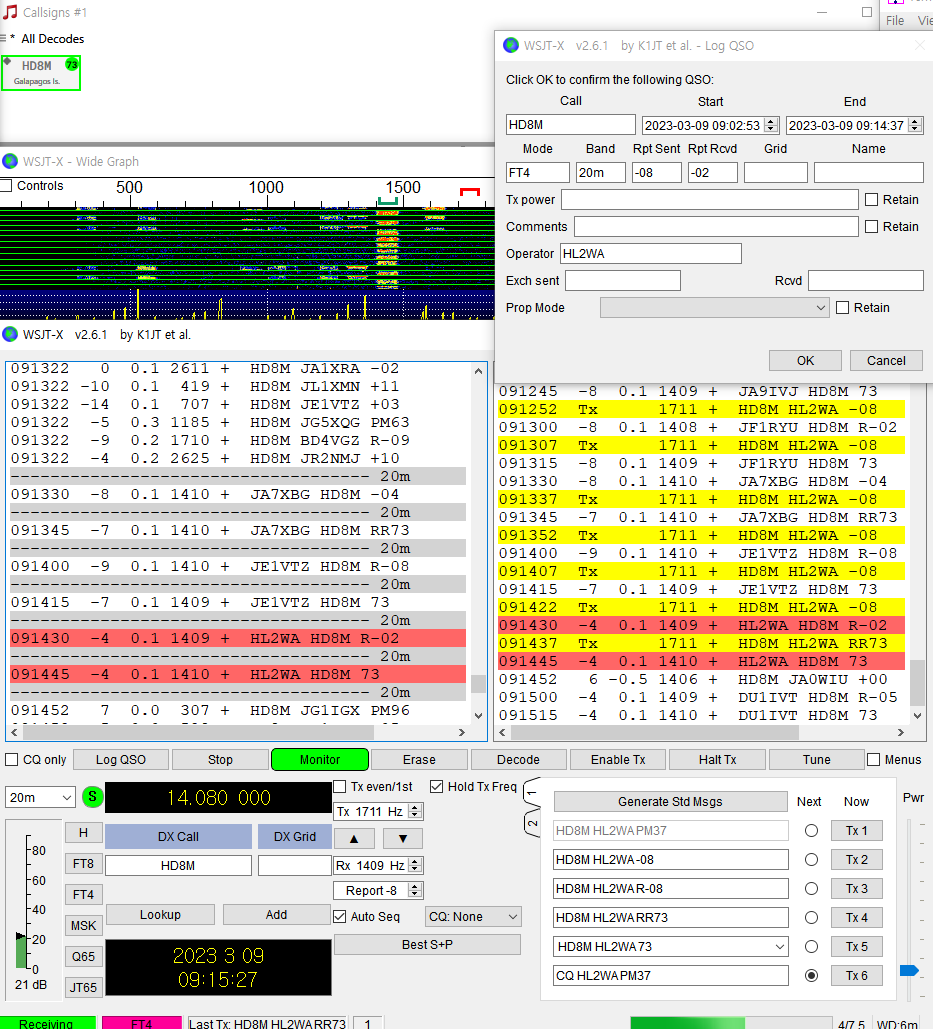Screen dimensions: 933x1029
Task: Switch to message tab 2
Action: pyautogui.click(x=532, y=824)
